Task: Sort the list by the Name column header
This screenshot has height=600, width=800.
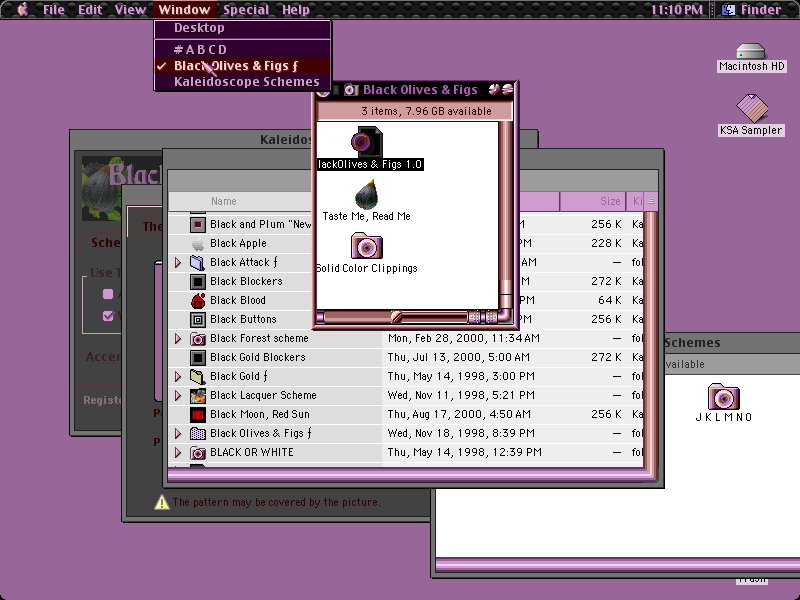Action: coord(240,201)
